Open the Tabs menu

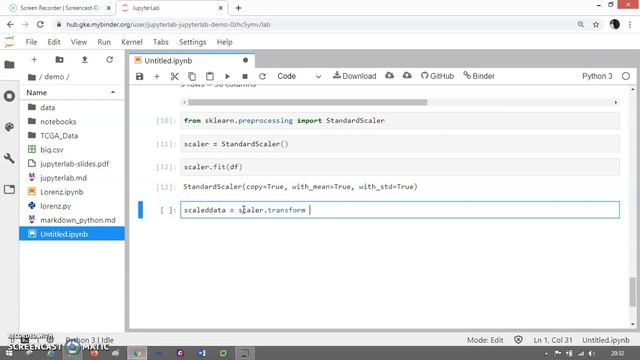(160, 42)
